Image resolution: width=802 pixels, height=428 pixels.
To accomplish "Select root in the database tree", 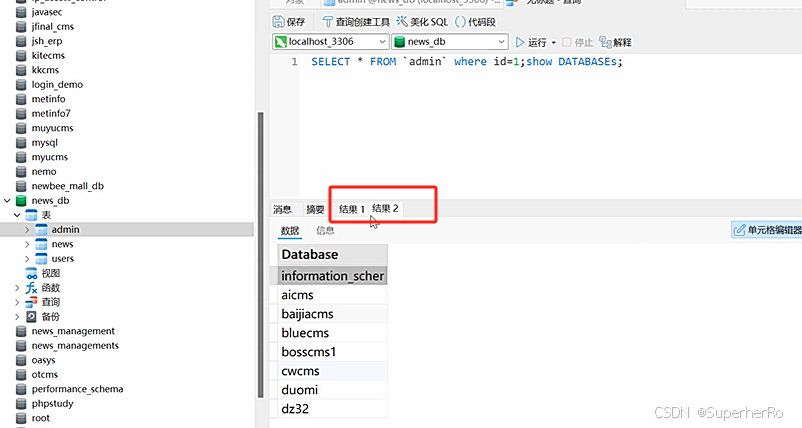I will click(x=41, y=418).
